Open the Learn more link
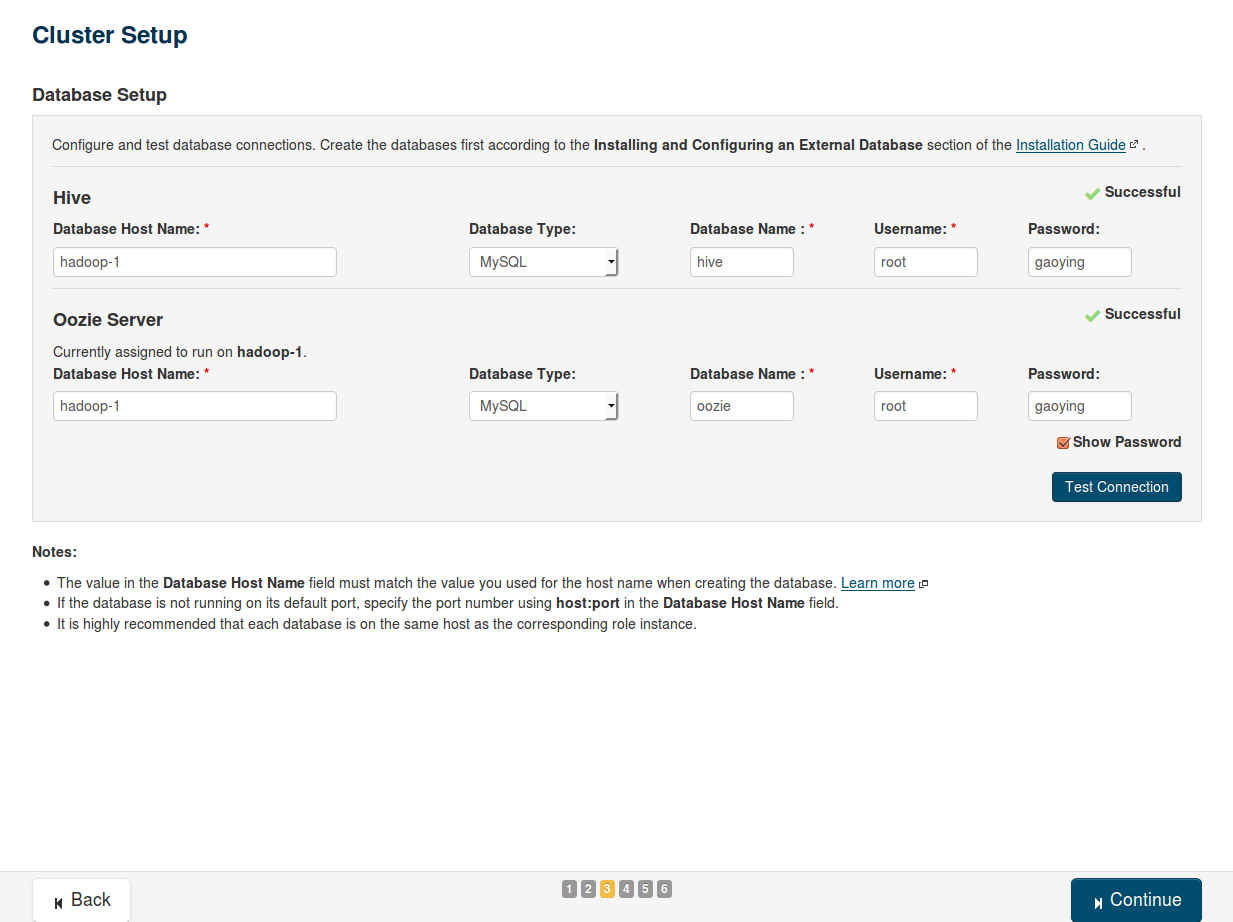The image size is (1233, 922). [x=878, y=583]
